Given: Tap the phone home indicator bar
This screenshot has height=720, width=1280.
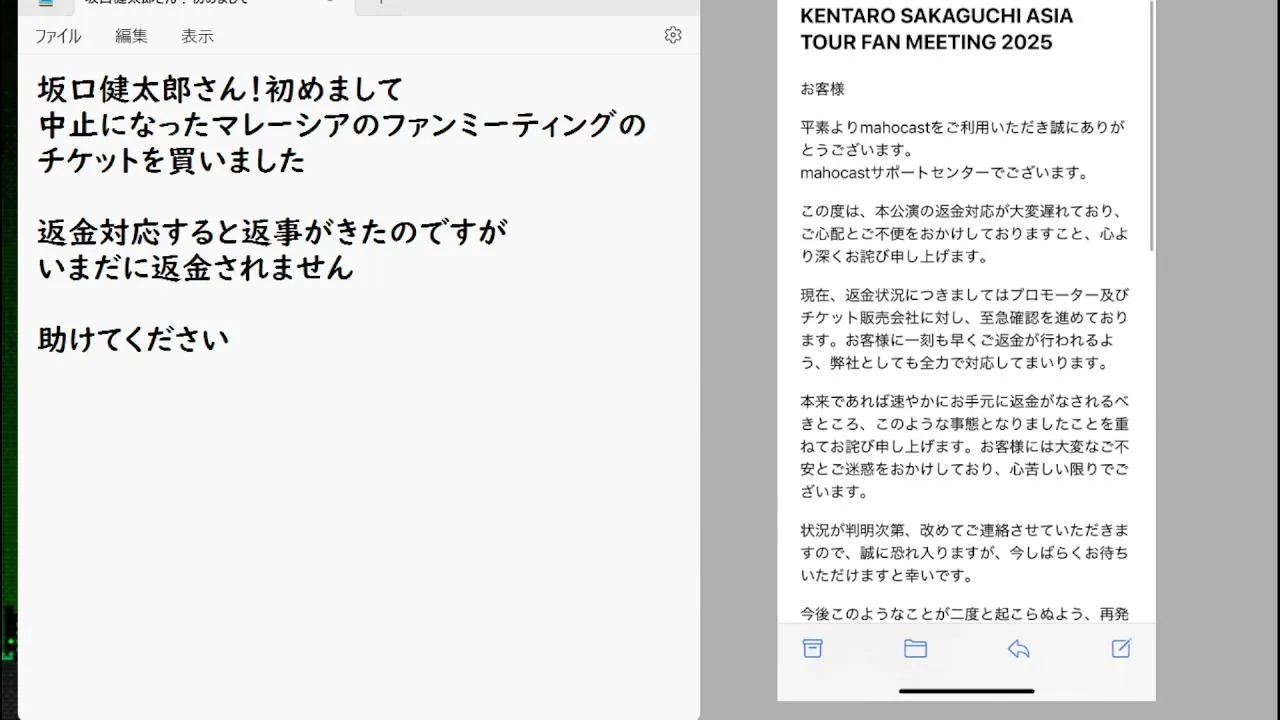Looking at the screenshot, I should (x=966, y=690).
